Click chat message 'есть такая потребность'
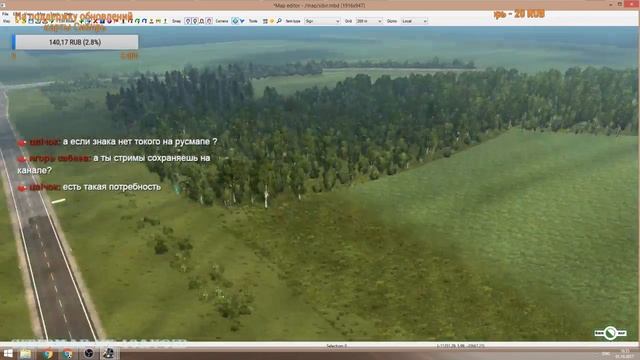This screenshot has width=640, height=360. pos(112,187)
